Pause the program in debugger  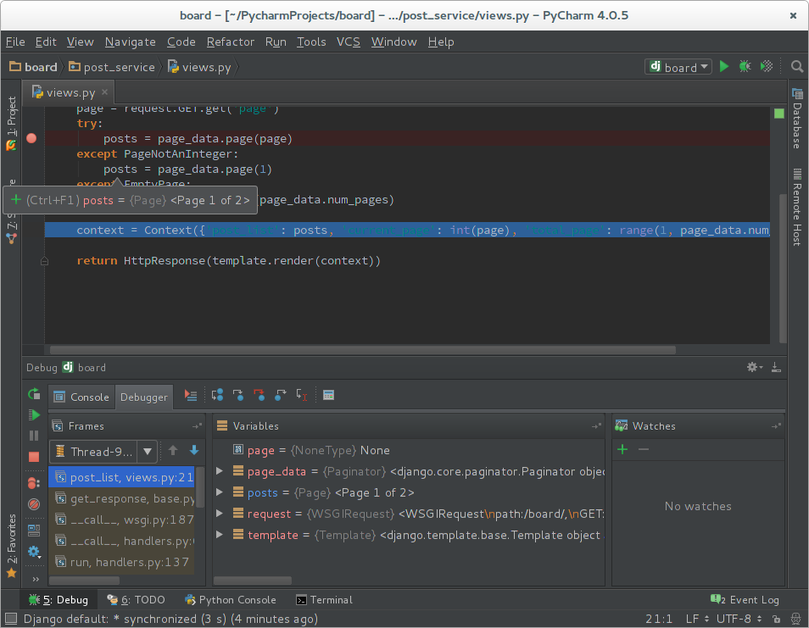coord(34,436)
